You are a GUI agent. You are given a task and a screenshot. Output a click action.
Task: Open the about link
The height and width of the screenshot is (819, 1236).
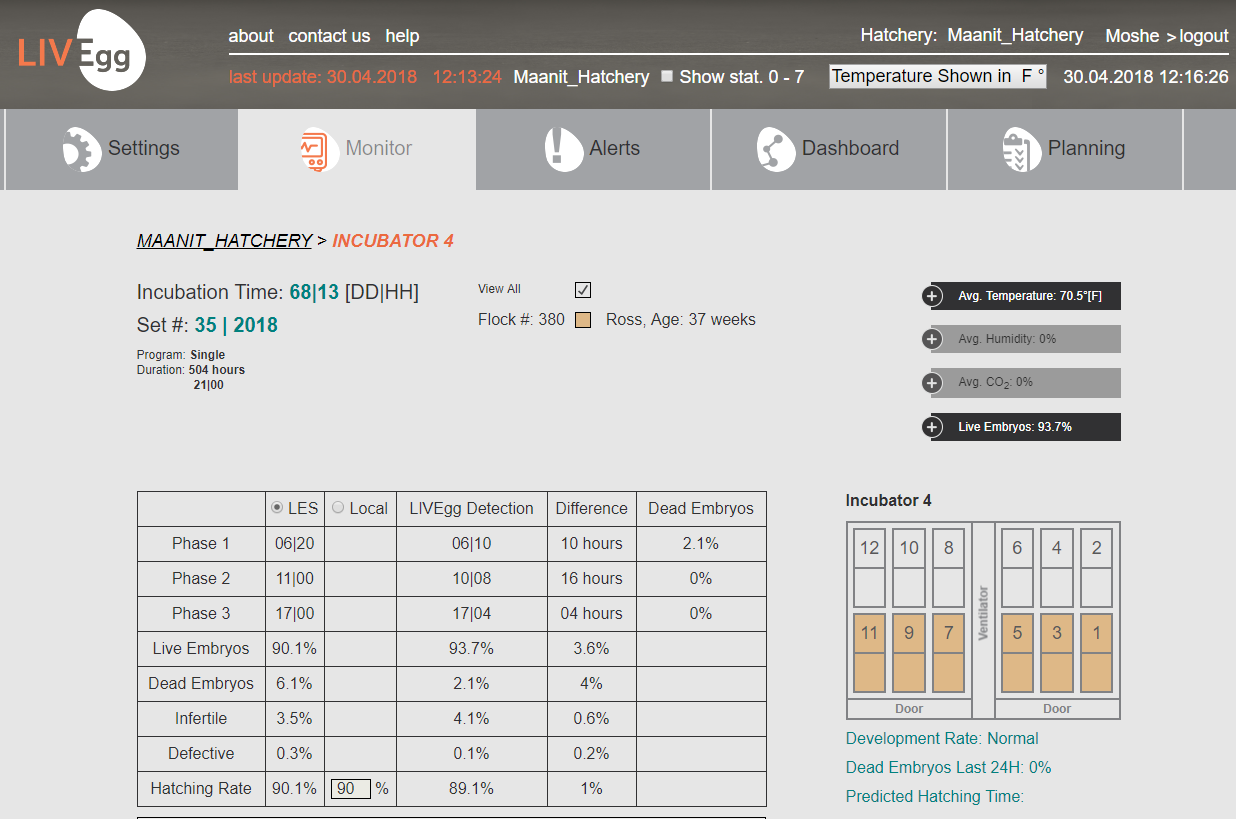point(251,36)
